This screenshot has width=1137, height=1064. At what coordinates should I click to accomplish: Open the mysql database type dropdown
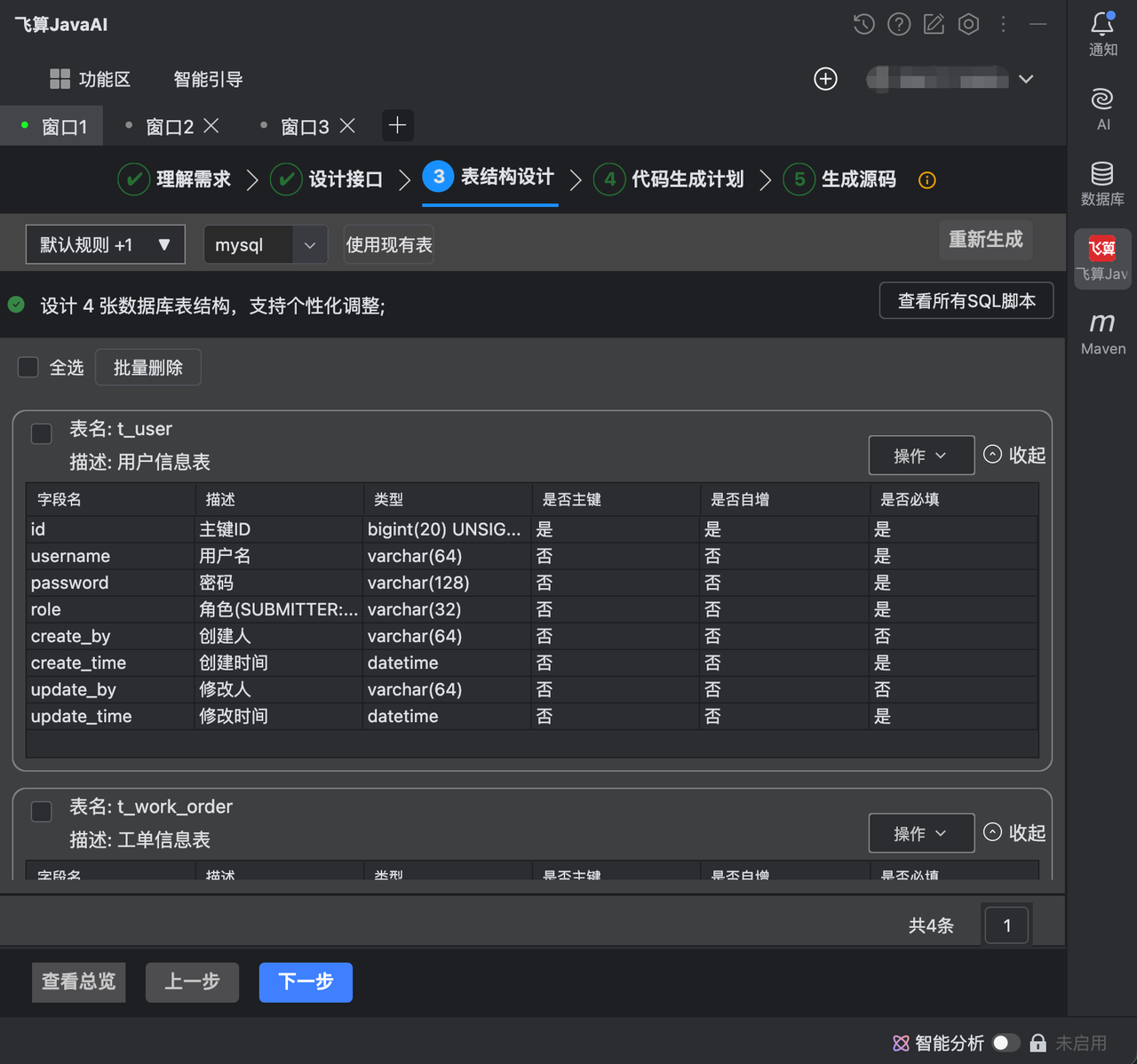[x=266, y=244]
